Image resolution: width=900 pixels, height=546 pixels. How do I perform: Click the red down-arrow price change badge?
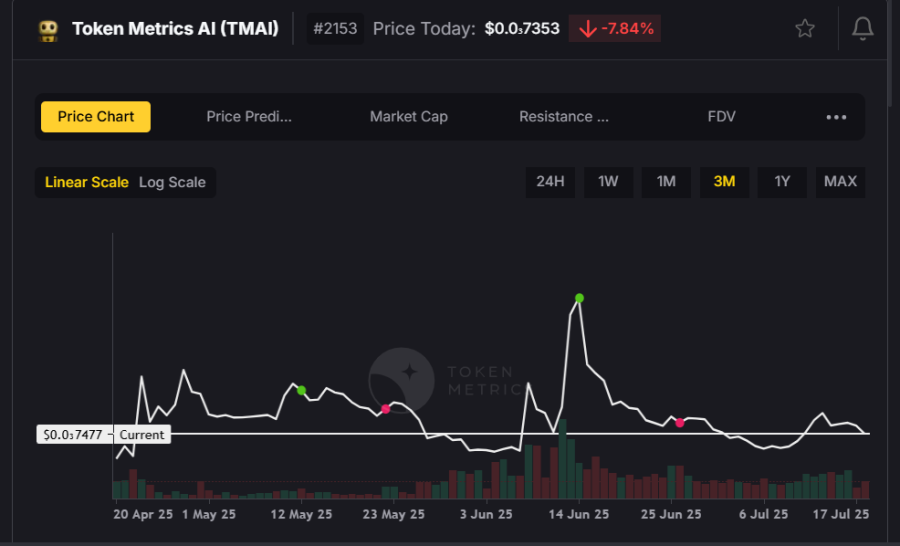615,29
